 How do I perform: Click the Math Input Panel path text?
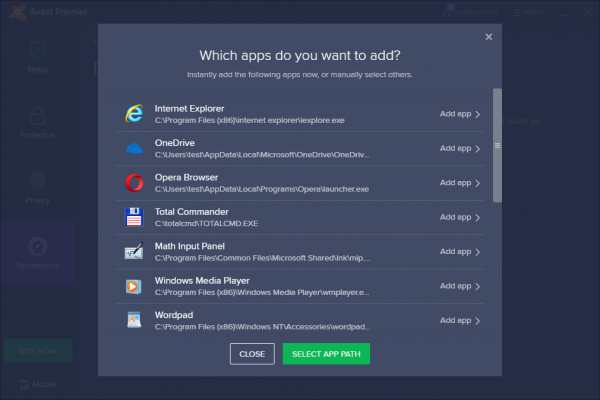point(262,258)
